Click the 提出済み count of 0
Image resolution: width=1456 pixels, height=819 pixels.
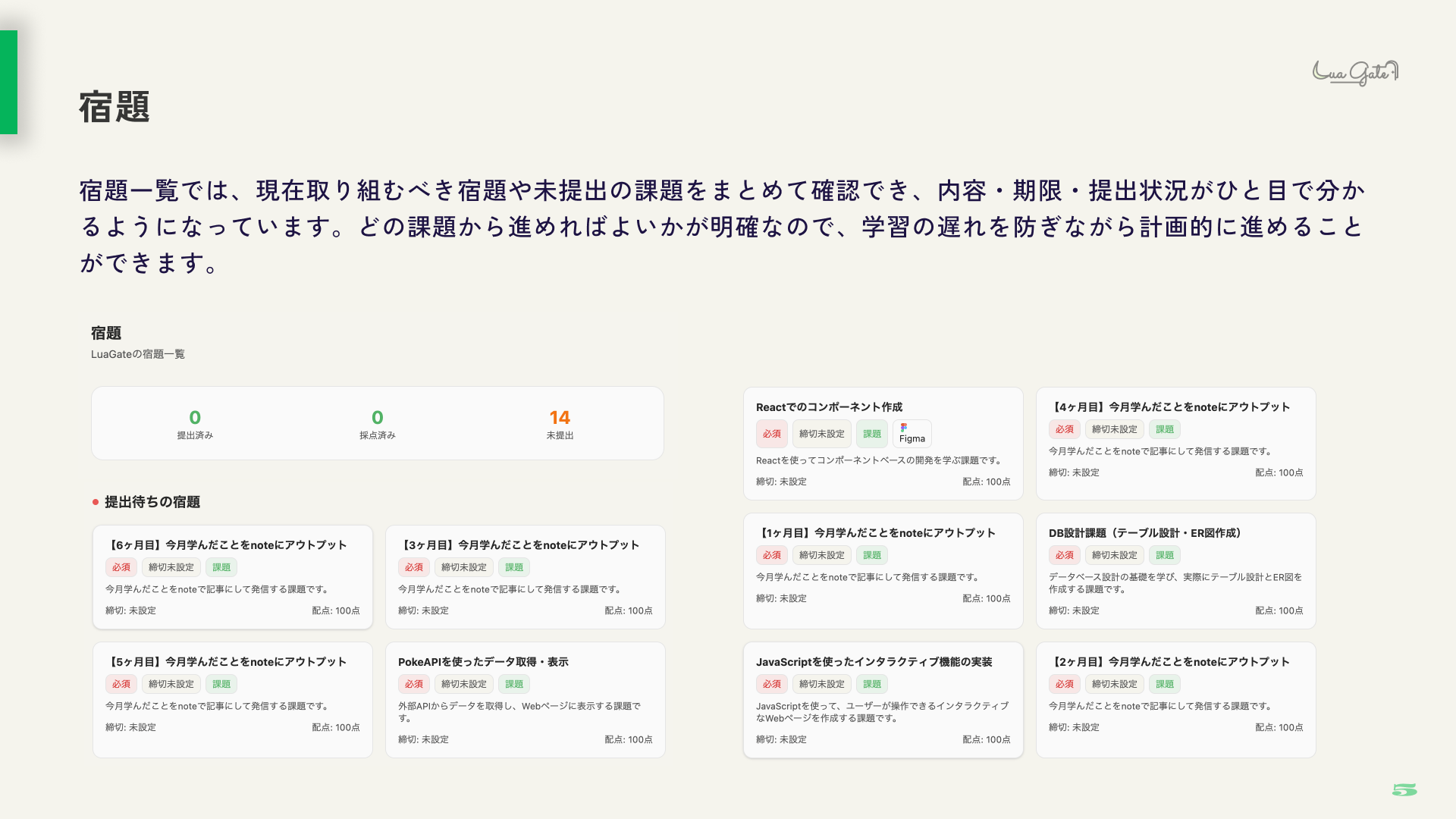(195, 418)
